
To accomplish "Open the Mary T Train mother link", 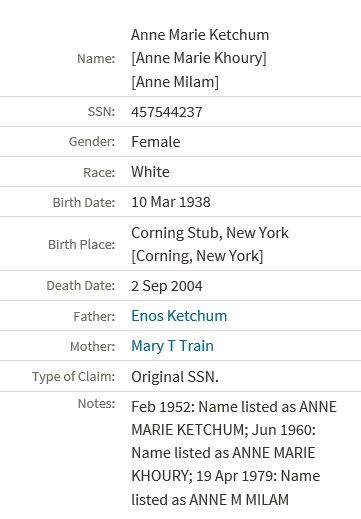I will (x=172, y=346).
